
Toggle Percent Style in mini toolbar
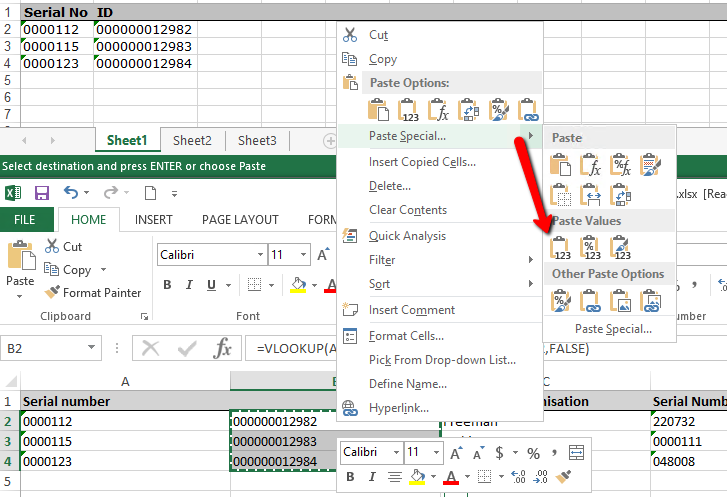[533, 453]
